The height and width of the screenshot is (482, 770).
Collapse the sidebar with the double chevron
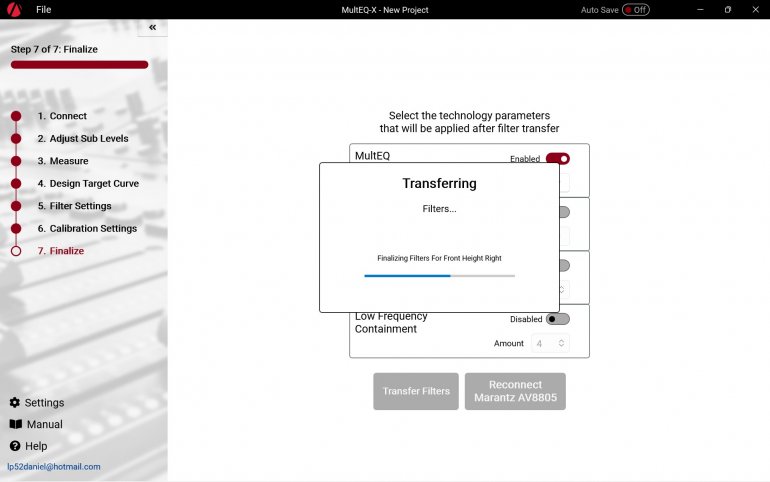[x=152, y=27]
